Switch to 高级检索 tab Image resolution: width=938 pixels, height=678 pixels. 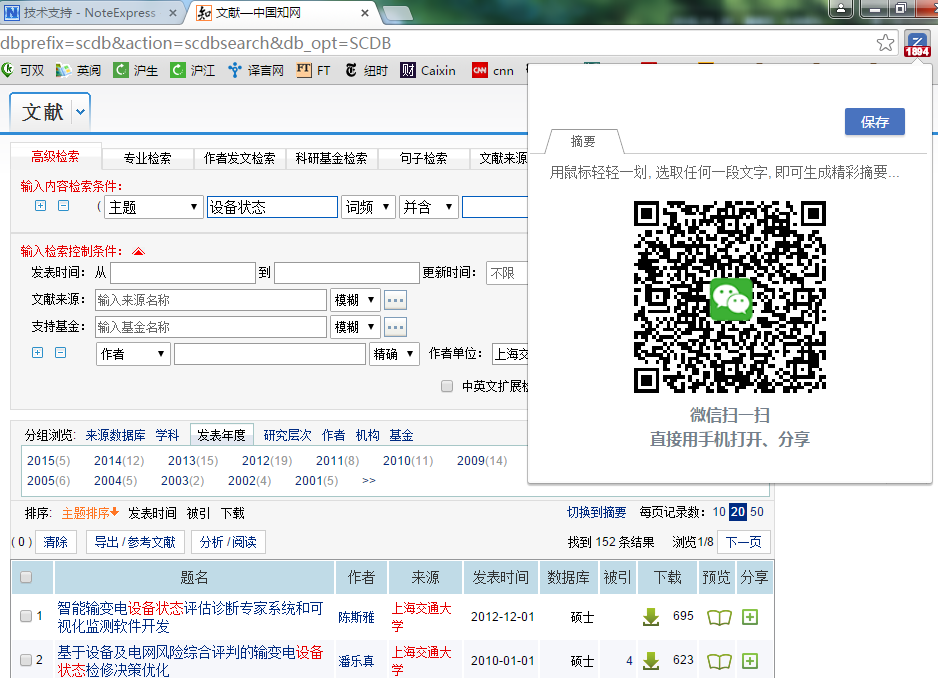(56, 157)
